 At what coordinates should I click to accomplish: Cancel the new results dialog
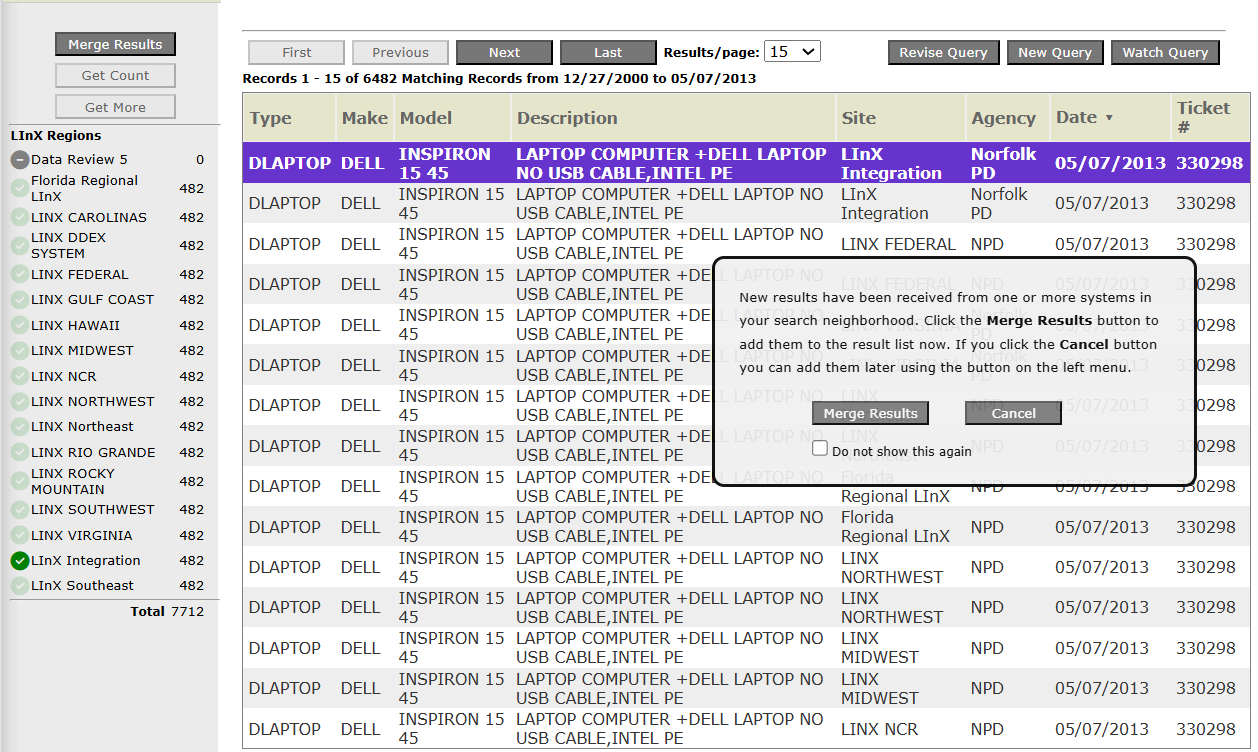coord(1013,414)
